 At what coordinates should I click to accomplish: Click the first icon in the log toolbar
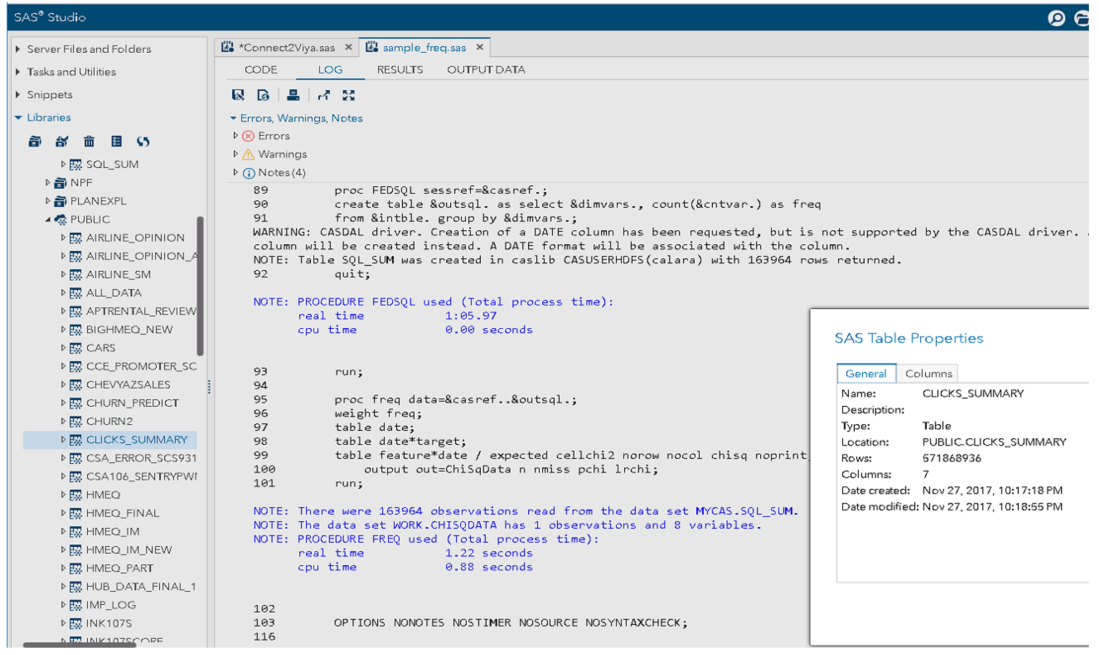[x=238, y=95]
